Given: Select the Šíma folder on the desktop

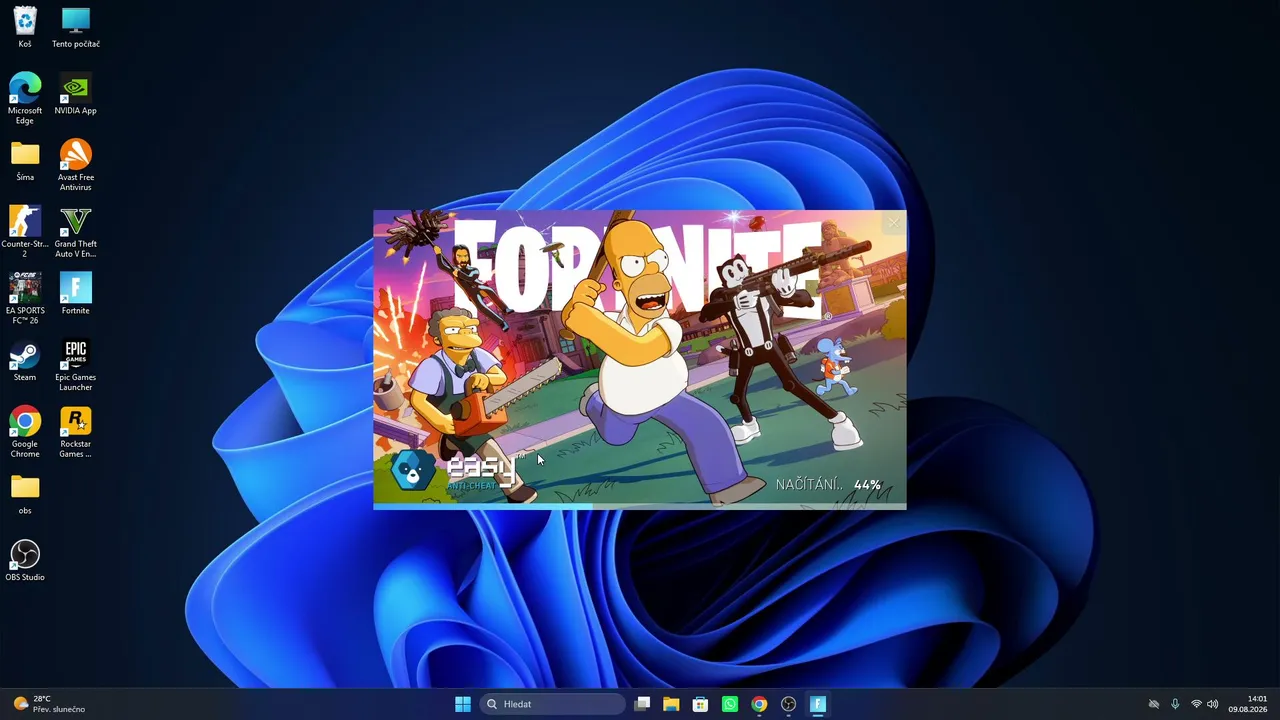Looking at the screenshot, I should pos(25,161).
